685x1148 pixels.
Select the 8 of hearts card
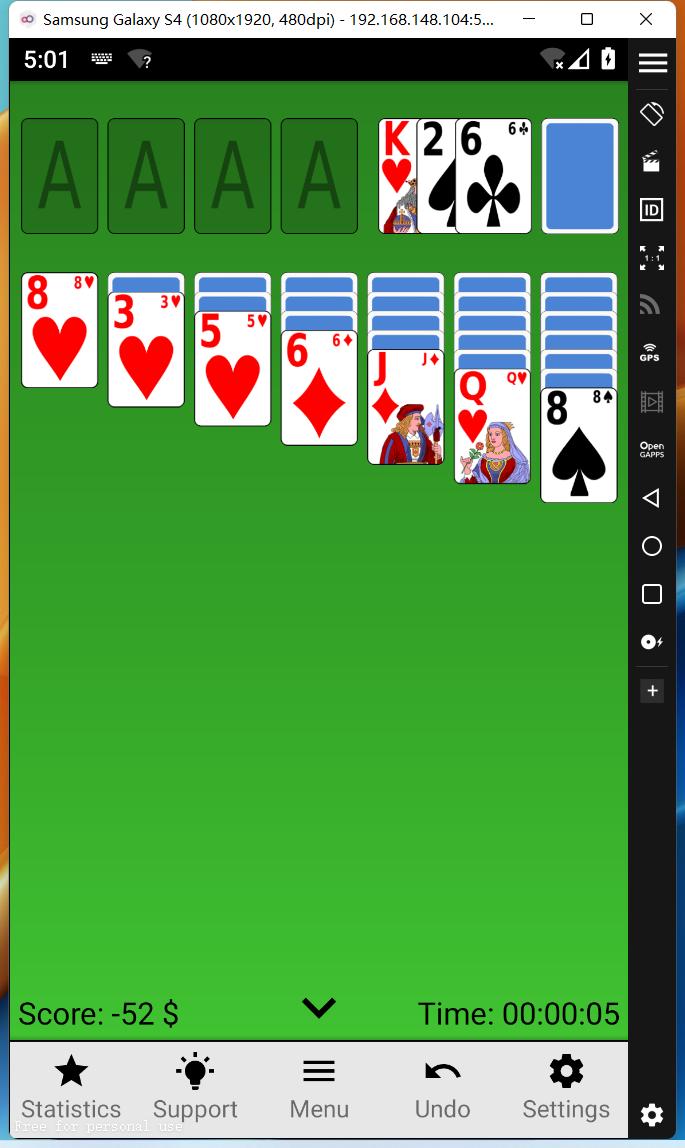(x=59, y=329)
